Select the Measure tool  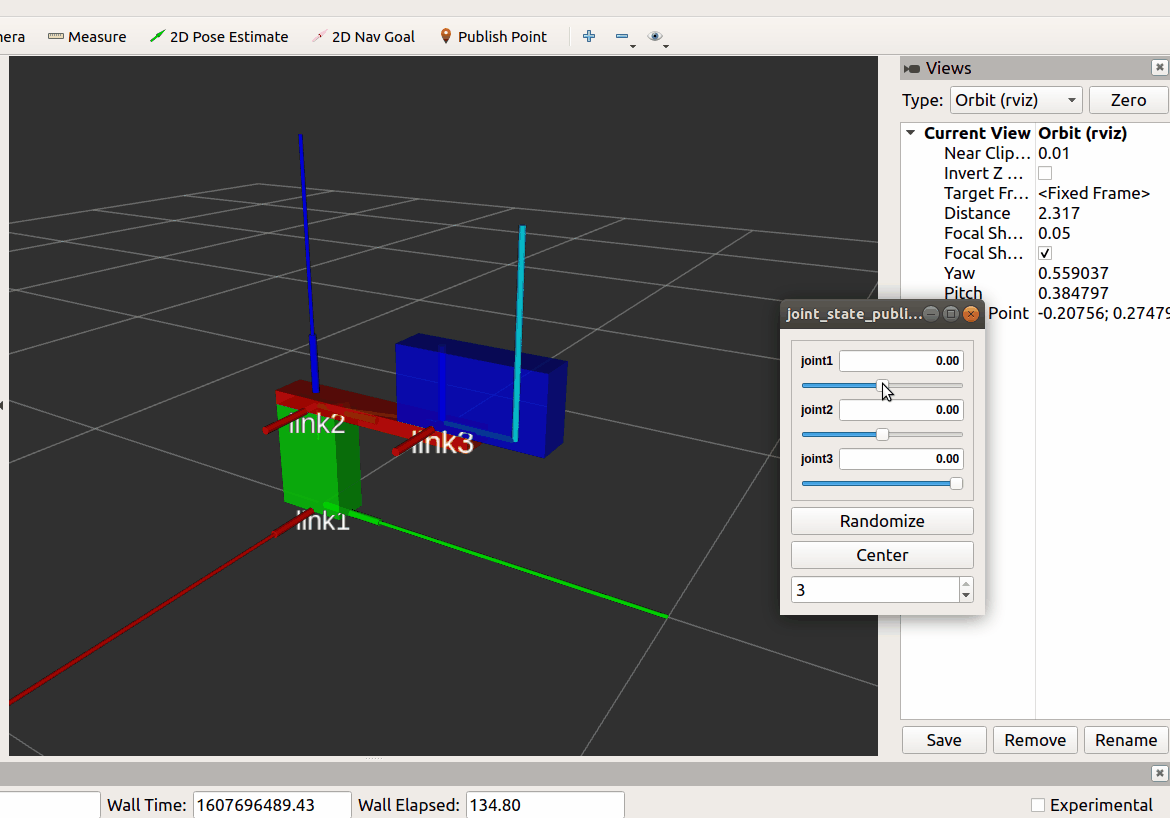87,36
